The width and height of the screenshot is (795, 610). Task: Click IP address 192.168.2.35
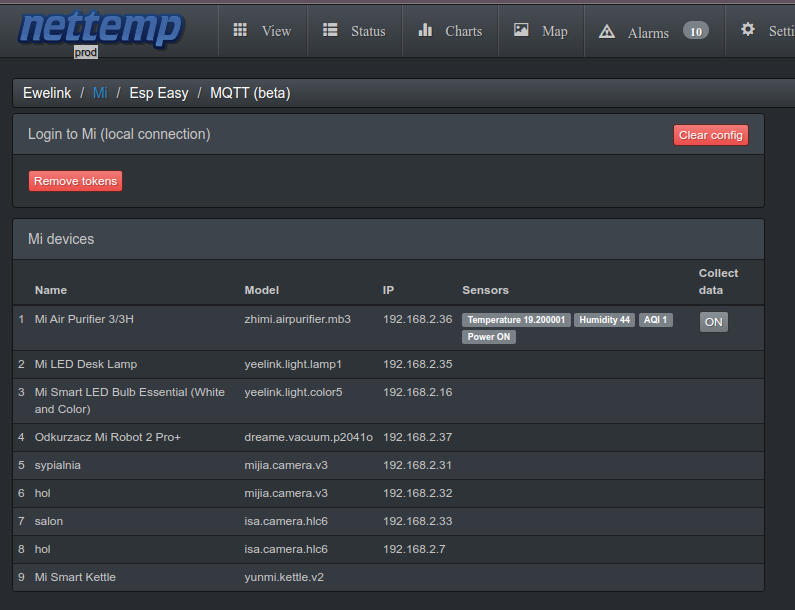point(417,364)
